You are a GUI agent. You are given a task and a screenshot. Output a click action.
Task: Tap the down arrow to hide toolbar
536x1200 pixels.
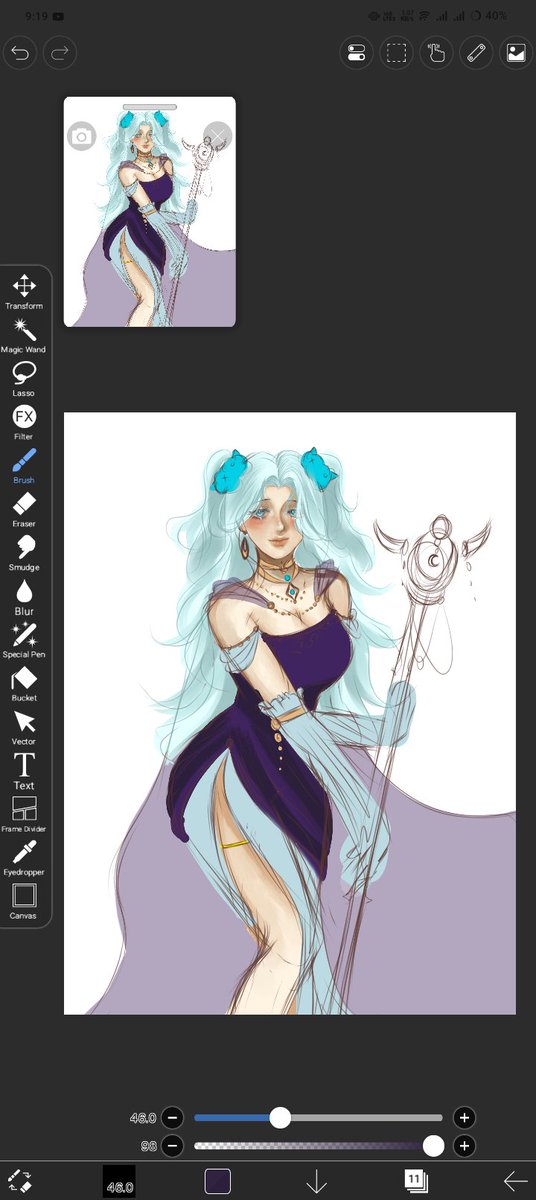pos(316,1181)
